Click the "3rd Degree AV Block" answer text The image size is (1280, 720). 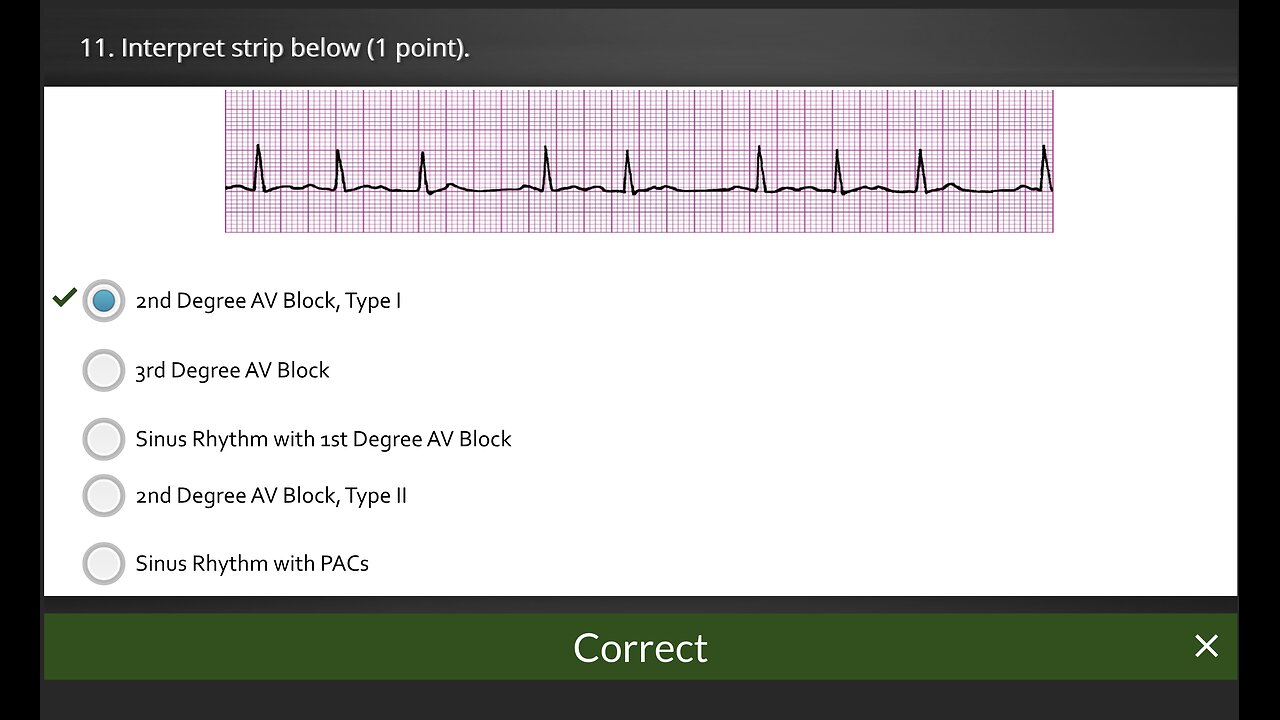tap(232, 370)
